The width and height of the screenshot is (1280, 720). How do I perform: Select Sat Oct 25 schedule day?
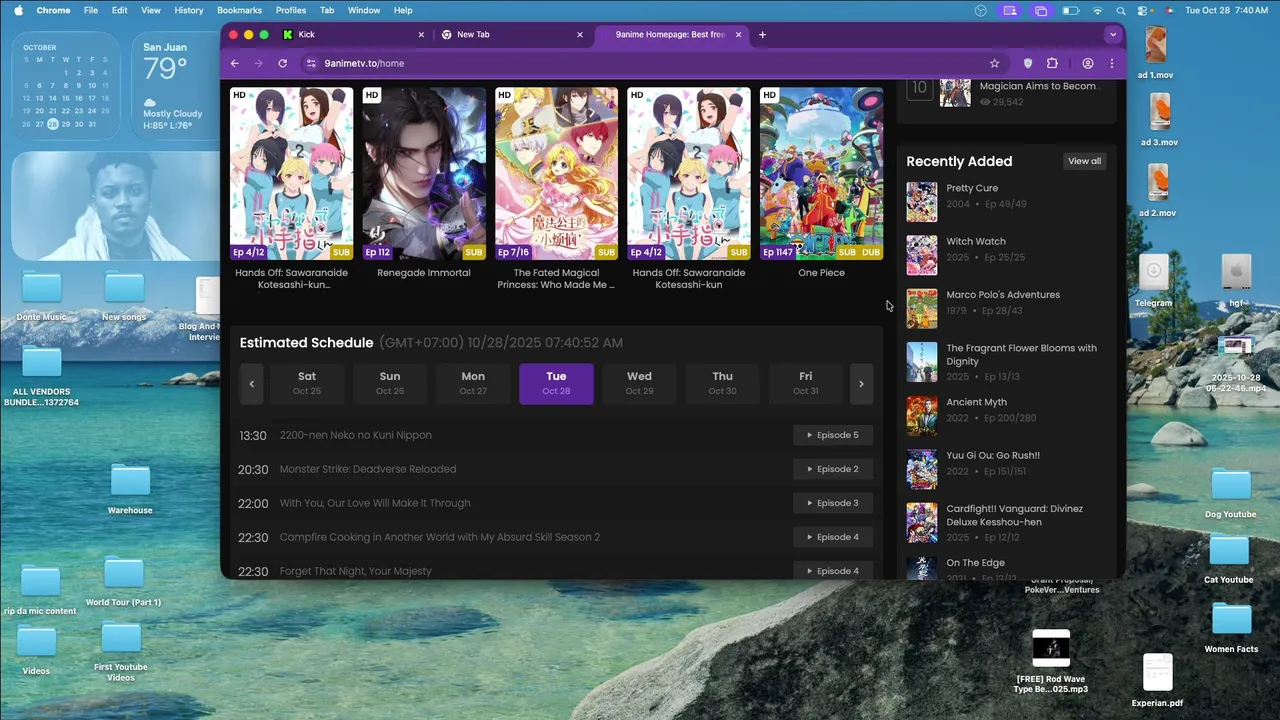click(307, 384)
